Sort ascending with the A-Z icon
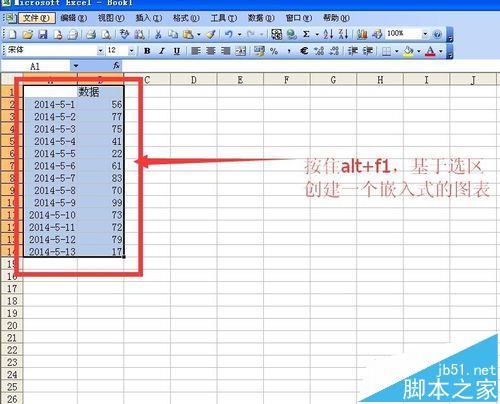 [x=328, y=34]
